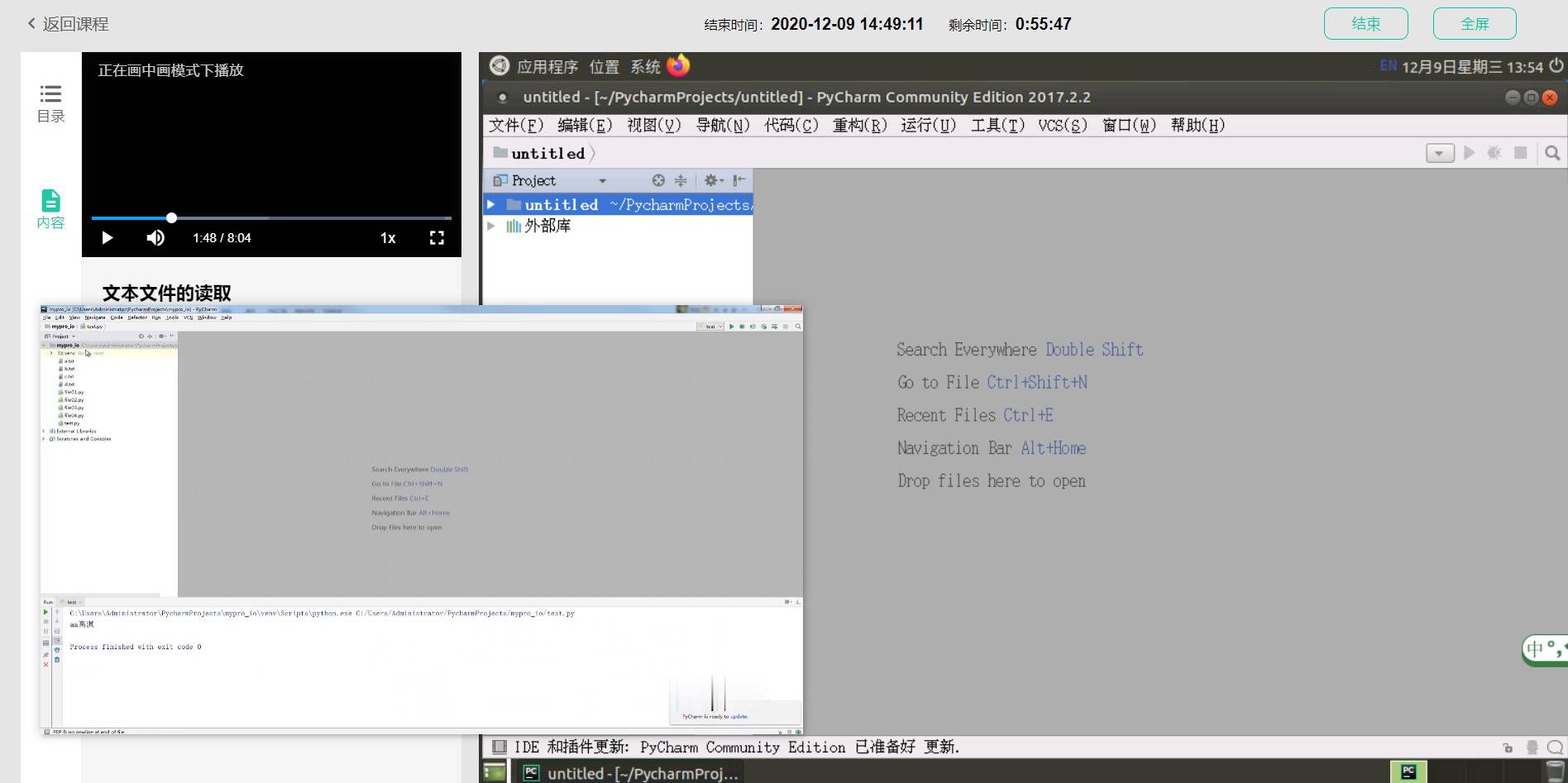
Task: Open PyCharm 窗口(W) menu
Action: [1129, 125]
